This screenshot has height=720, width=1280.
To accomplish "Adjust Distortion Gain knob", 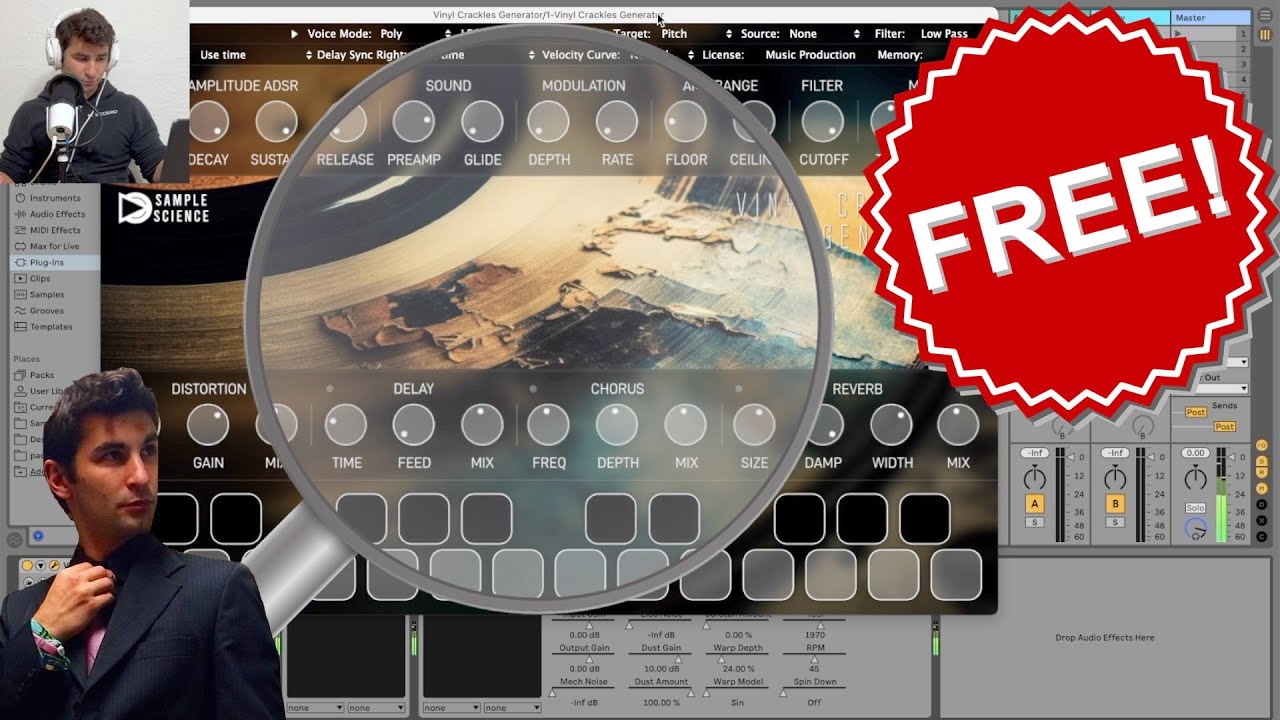I will coord(208,425).
